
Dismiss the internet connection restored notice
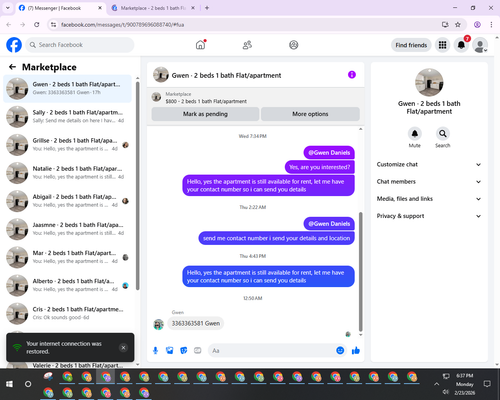[123, 348]
